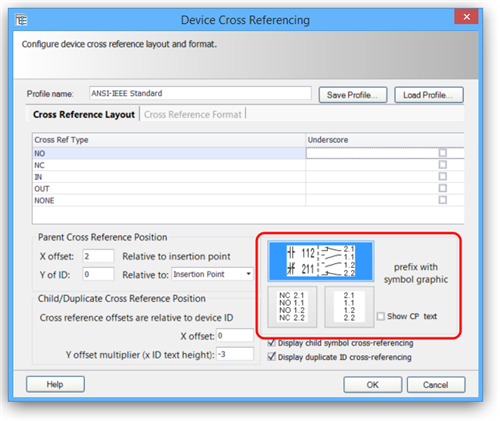This screenshot has height=421, width=500.
Task: Click the Save Profile button
Action: 353,95
